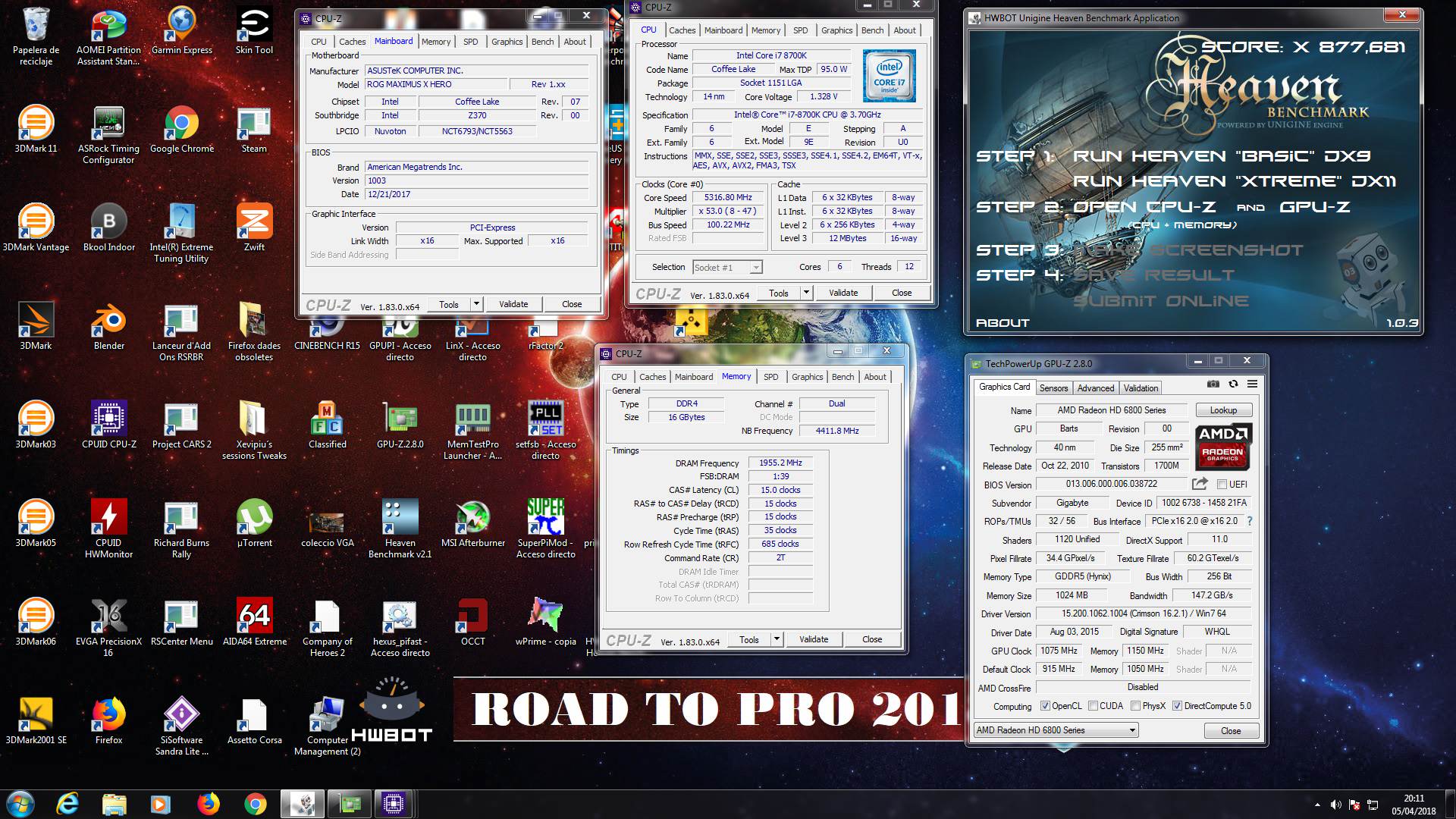
Task: Select SPD tab in Memory CPU-Z window
Action: click(x=771, y=377)
